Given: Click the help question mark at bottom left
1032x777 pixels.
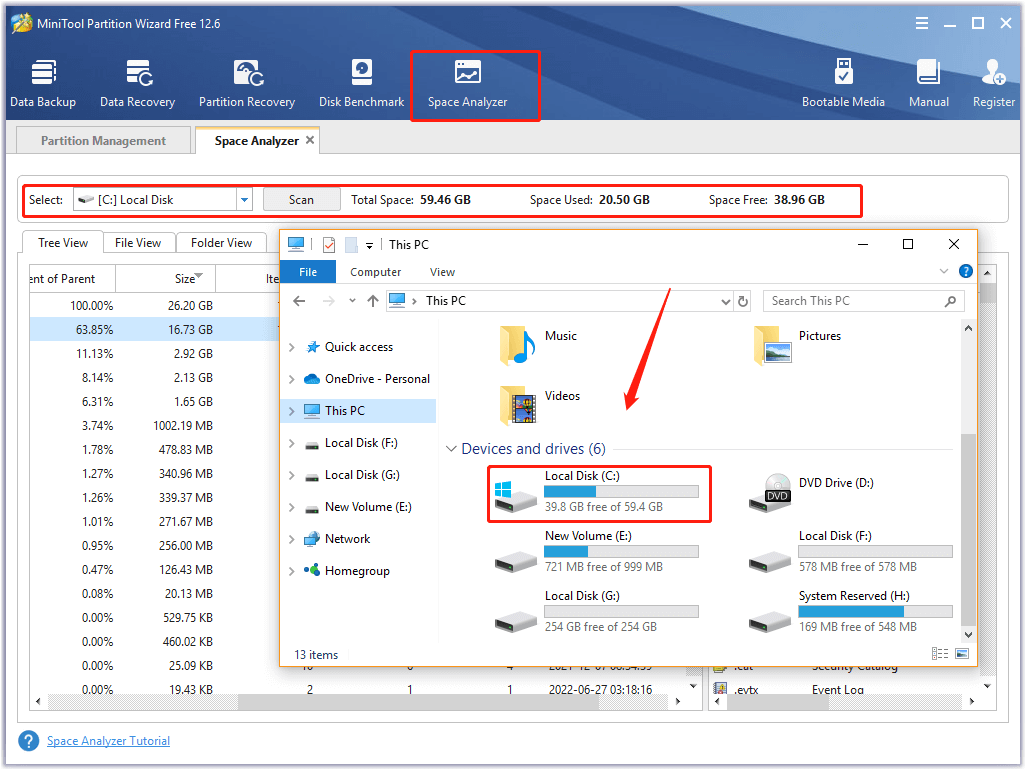Looking at the screenshot, I should coord(28,740).
